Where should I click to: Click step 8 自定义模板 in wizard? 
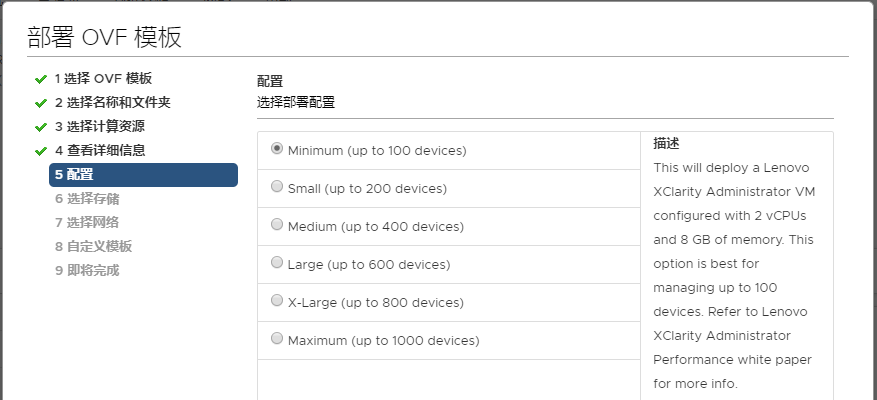(93, 247)
